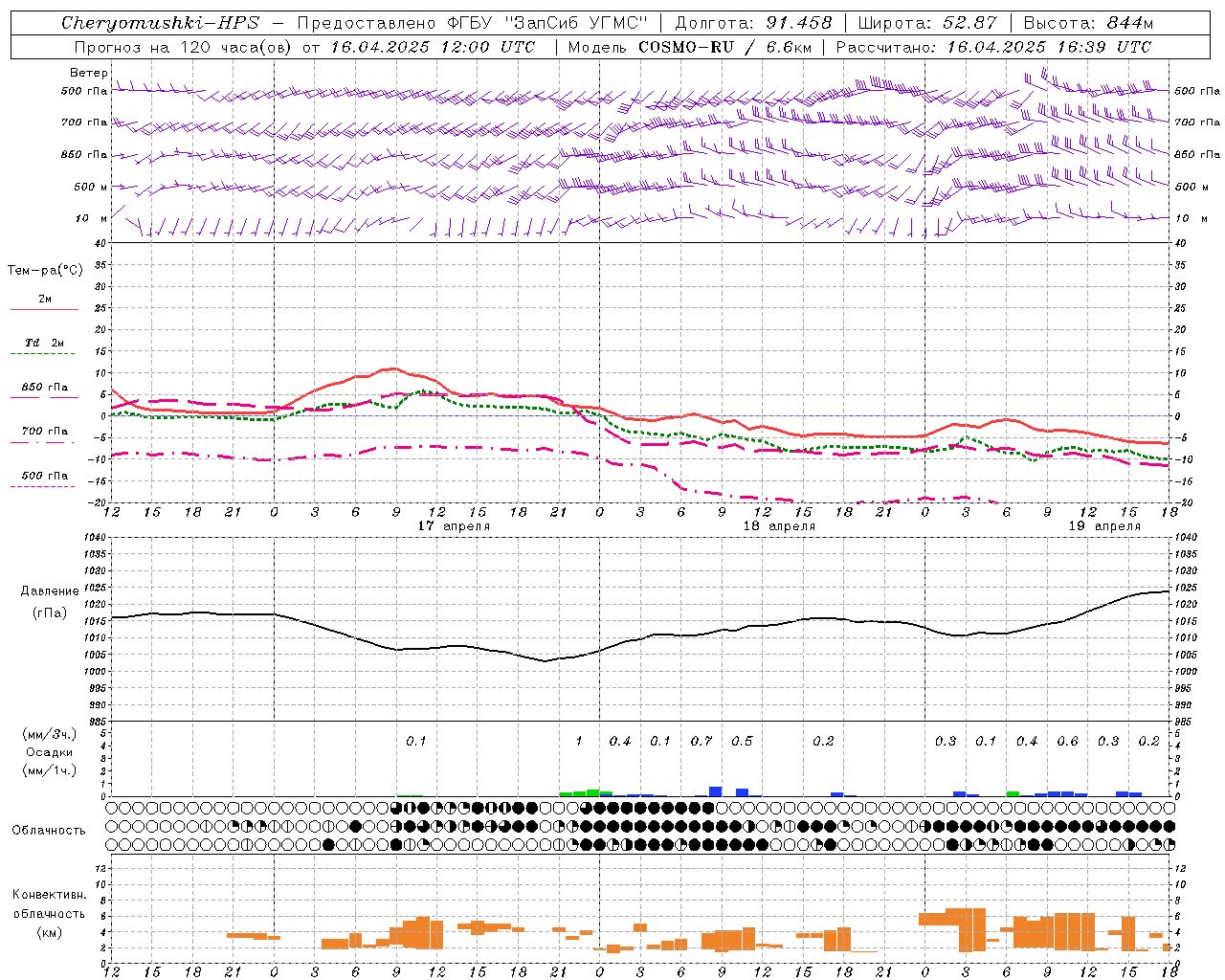Click the "(км)" unit under convective cloudiness
1225x980 pixels.
(49, 932)
